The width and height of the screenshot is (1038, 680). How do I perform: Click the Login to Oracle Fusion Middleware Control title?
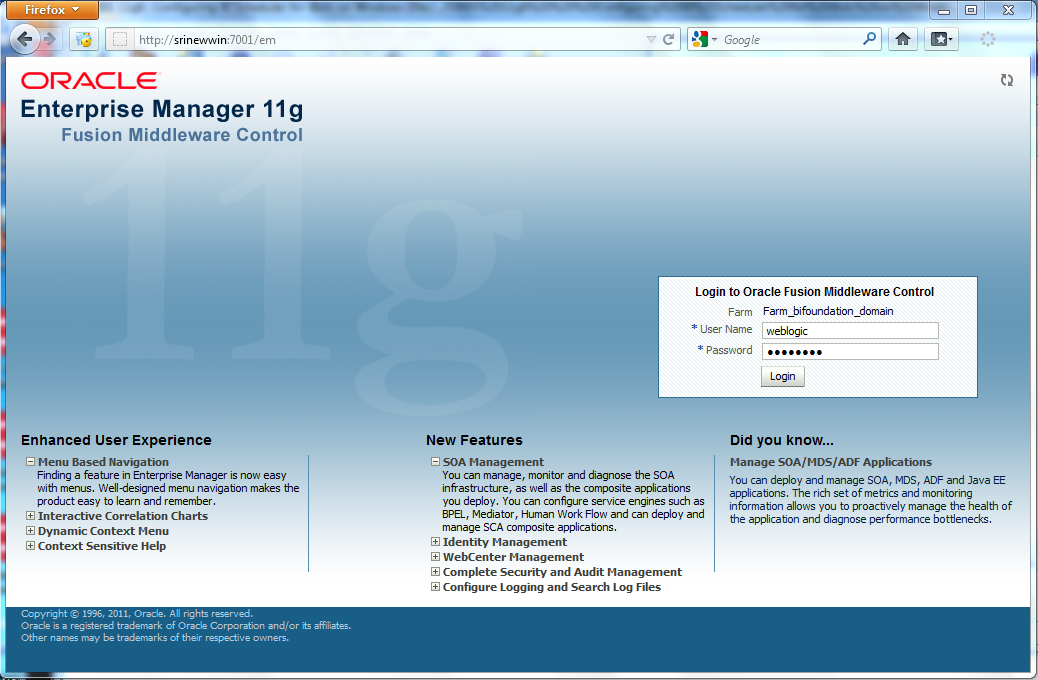pyautogui.click(x=814, y=292)
